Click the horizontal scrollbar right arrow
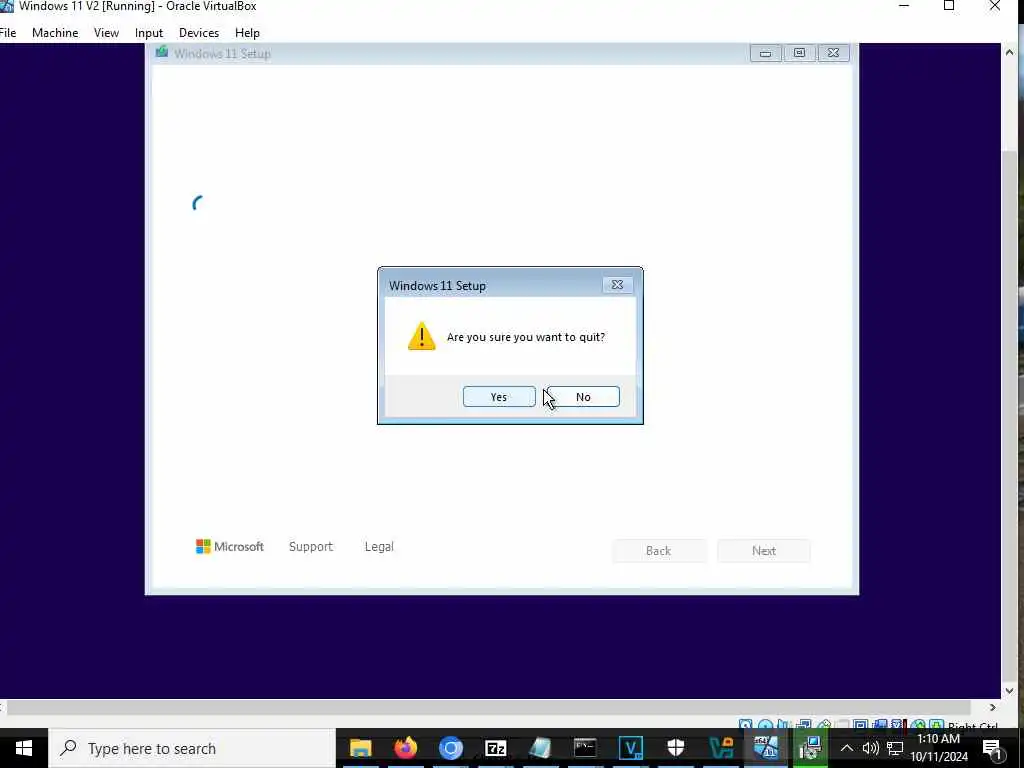The image size is (1024, 768). coord(993,707)
